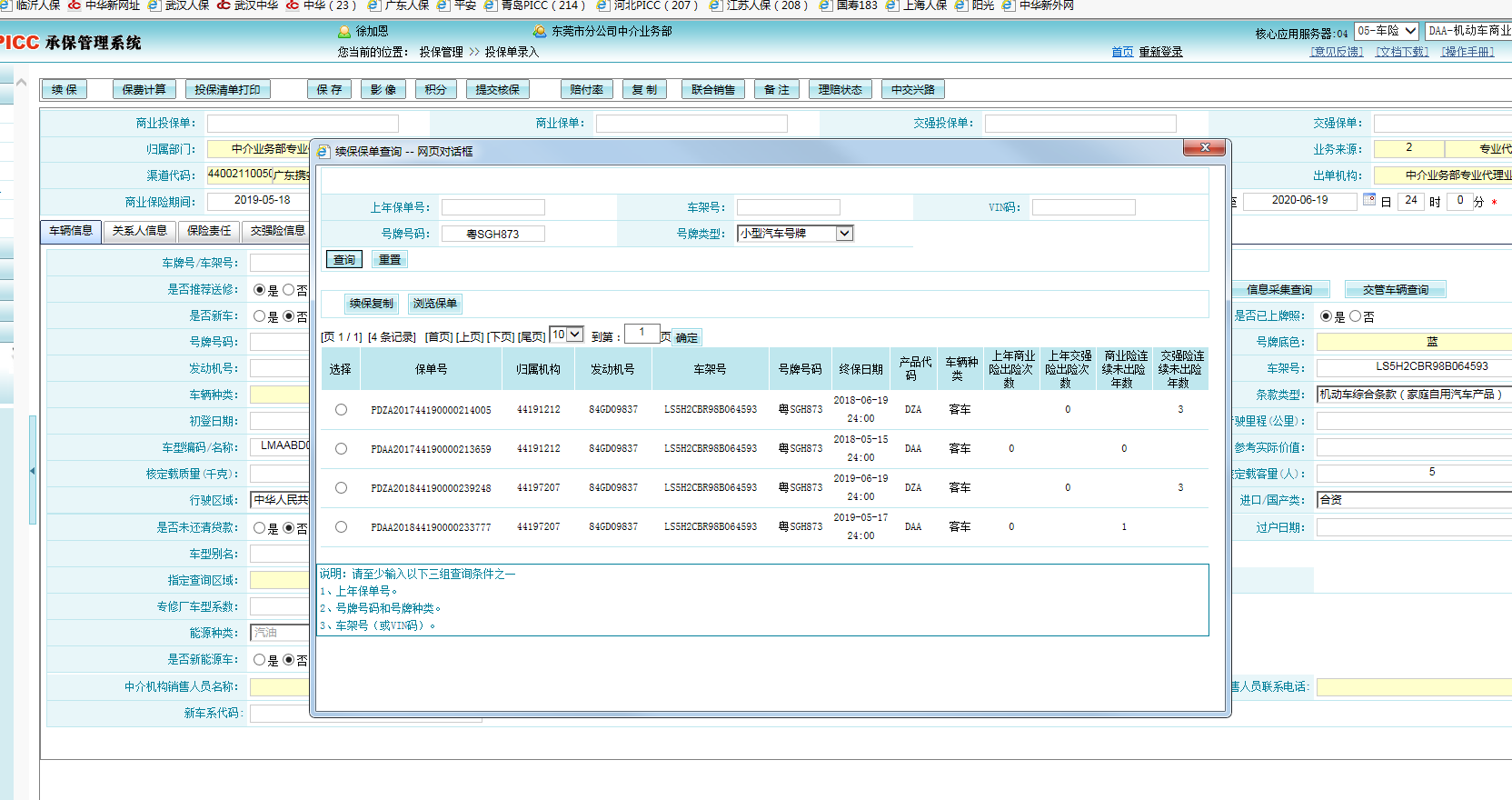The width and height of the screenshot is (1512, 800).
Task: Click the 上年保单号 input field
Action: [492, 207]
